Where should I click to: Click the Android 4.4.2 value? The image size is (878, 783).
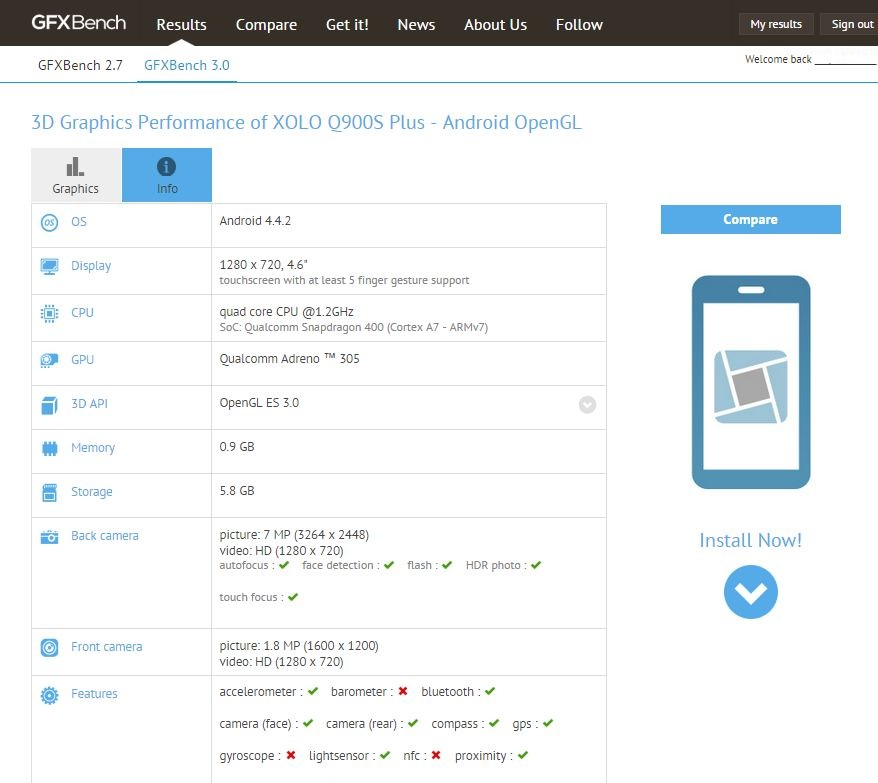(255, 221)
